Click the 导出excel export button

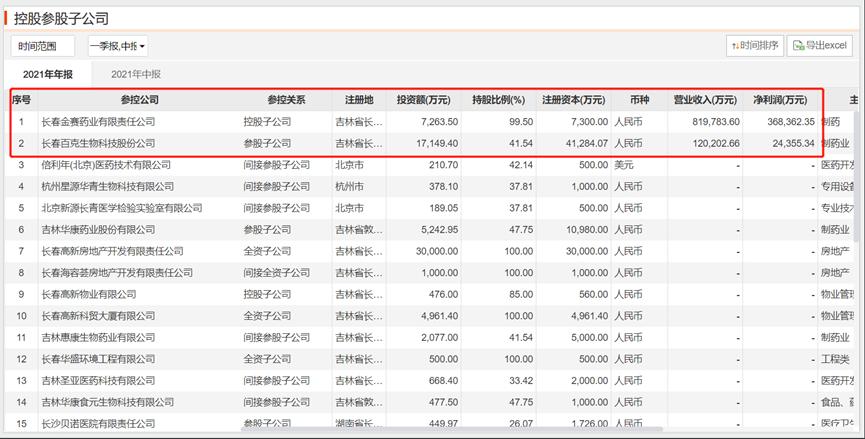819,46
